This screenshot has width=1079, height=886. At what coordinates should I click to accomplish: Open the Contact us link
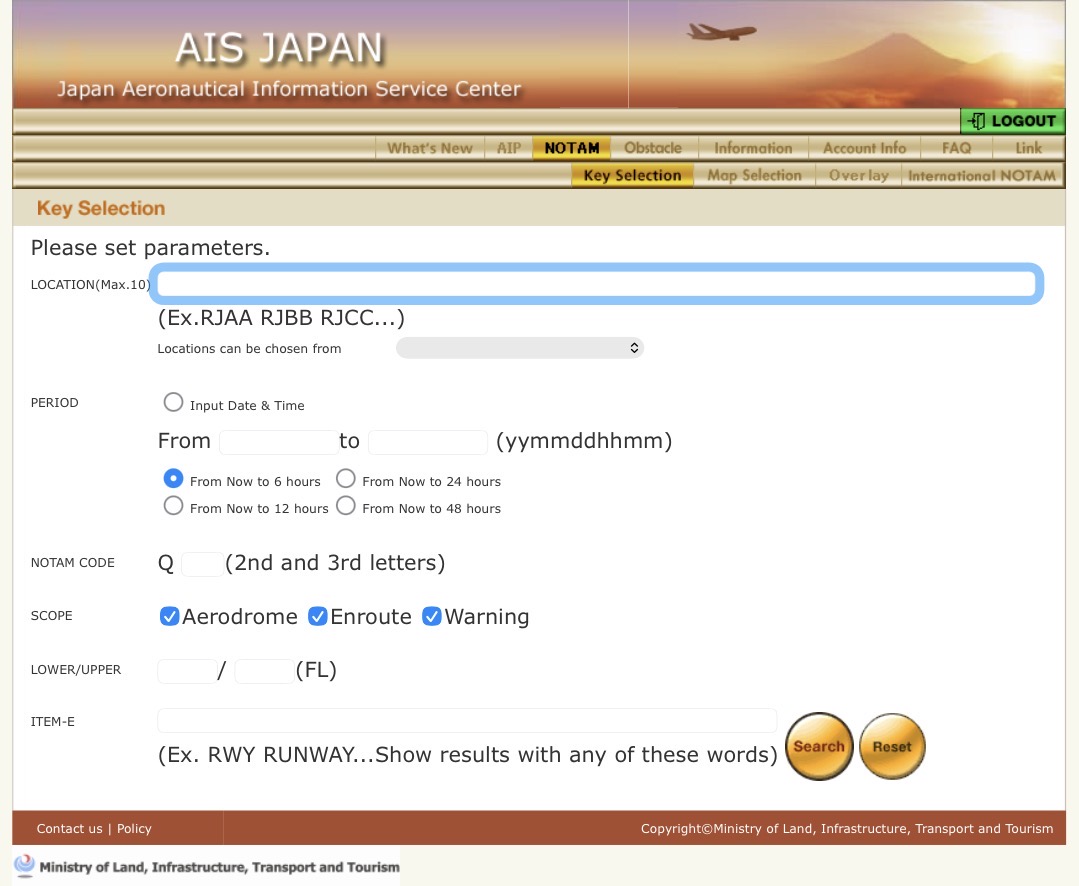(69, 828)
